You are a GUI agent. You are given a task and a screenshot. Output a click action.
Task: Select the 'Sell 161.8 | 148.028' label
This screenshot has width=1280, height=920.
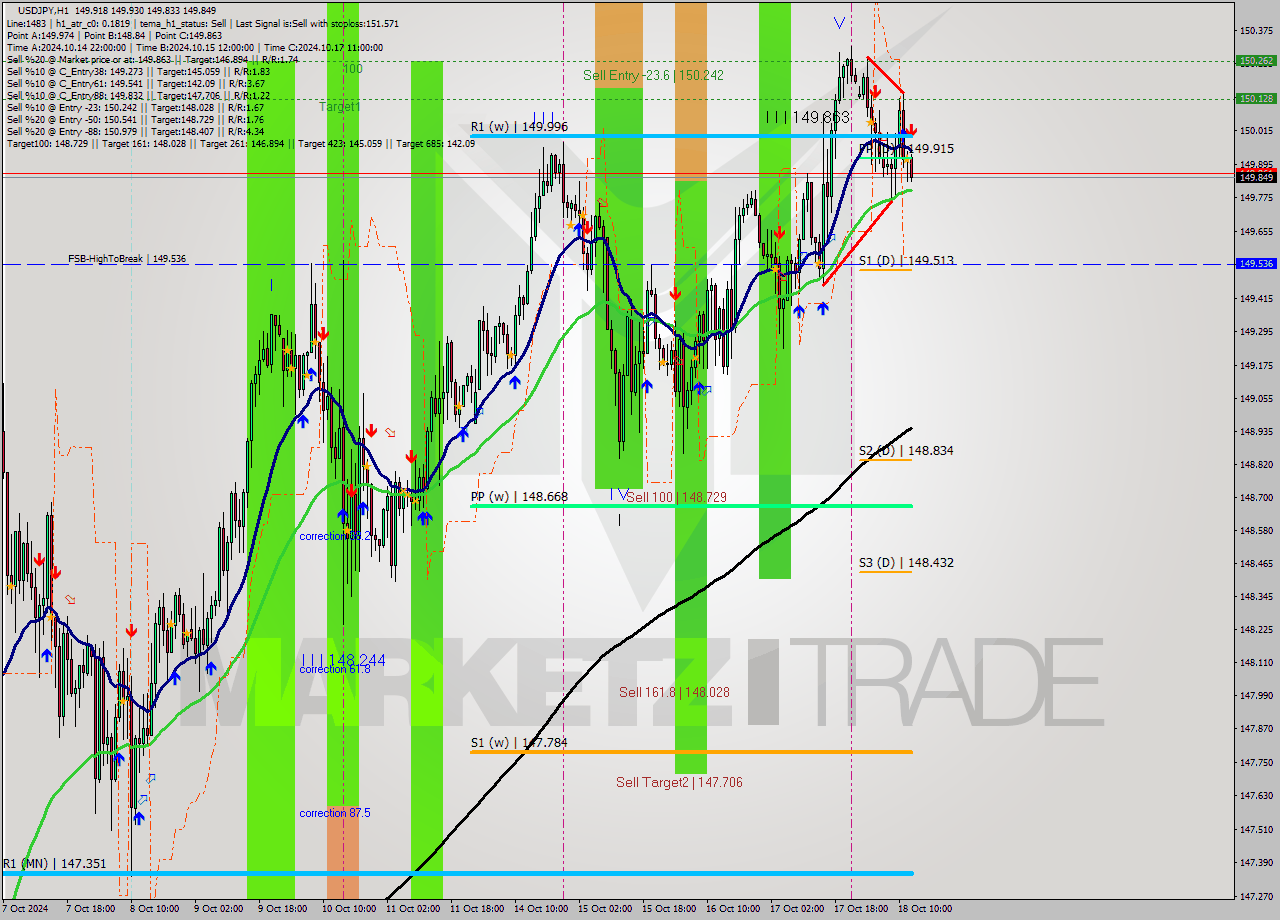coord(674,692)
